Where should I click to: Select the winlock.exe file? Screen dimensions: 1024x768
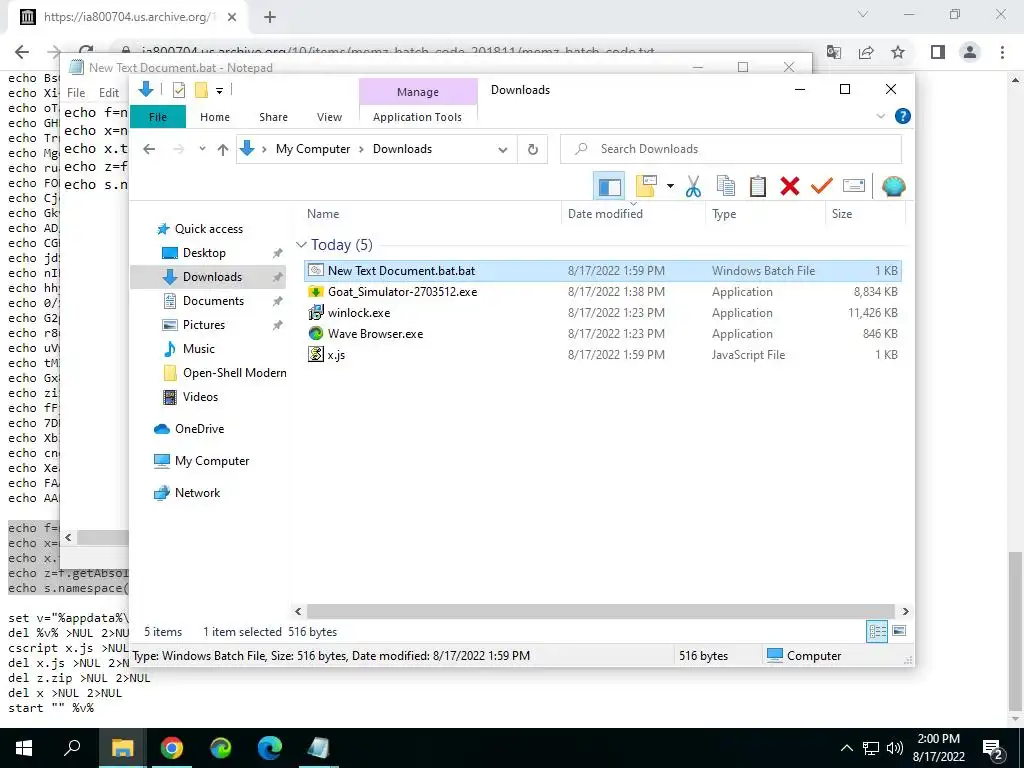[x=603, y=313]
